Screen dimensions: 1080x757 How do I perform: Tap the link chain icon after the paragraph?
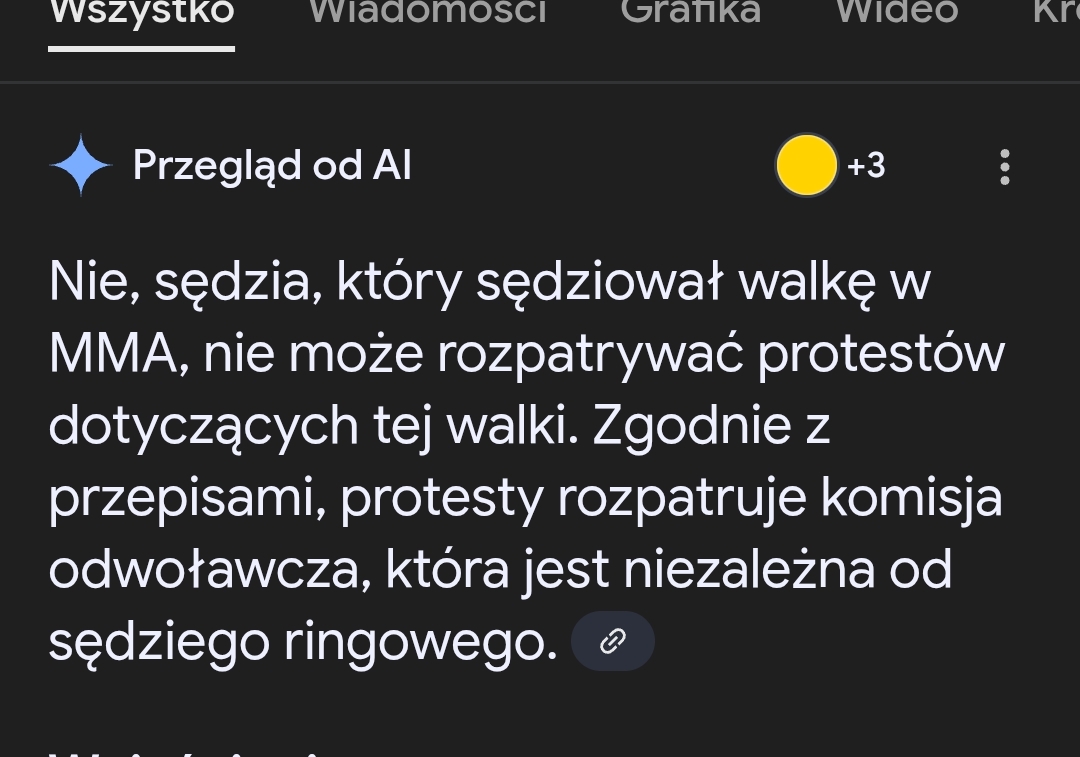612,641
